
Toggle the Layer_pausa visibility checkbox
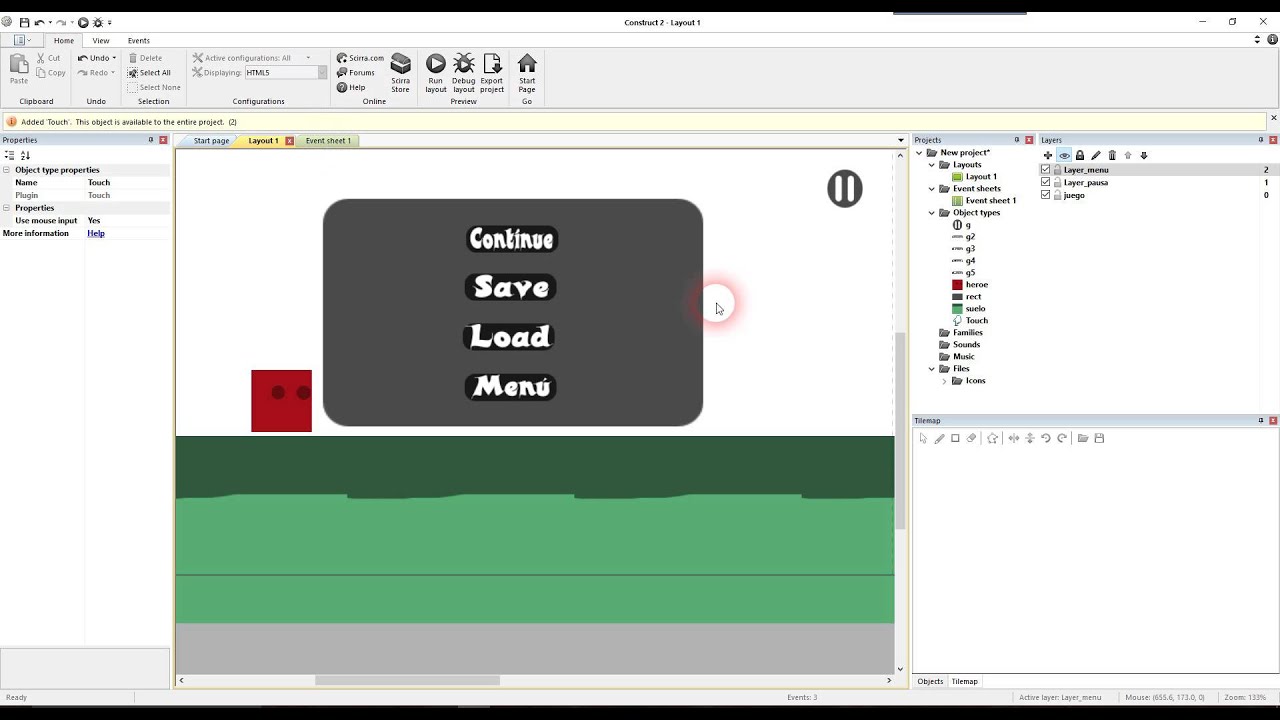coord(1046,183)
